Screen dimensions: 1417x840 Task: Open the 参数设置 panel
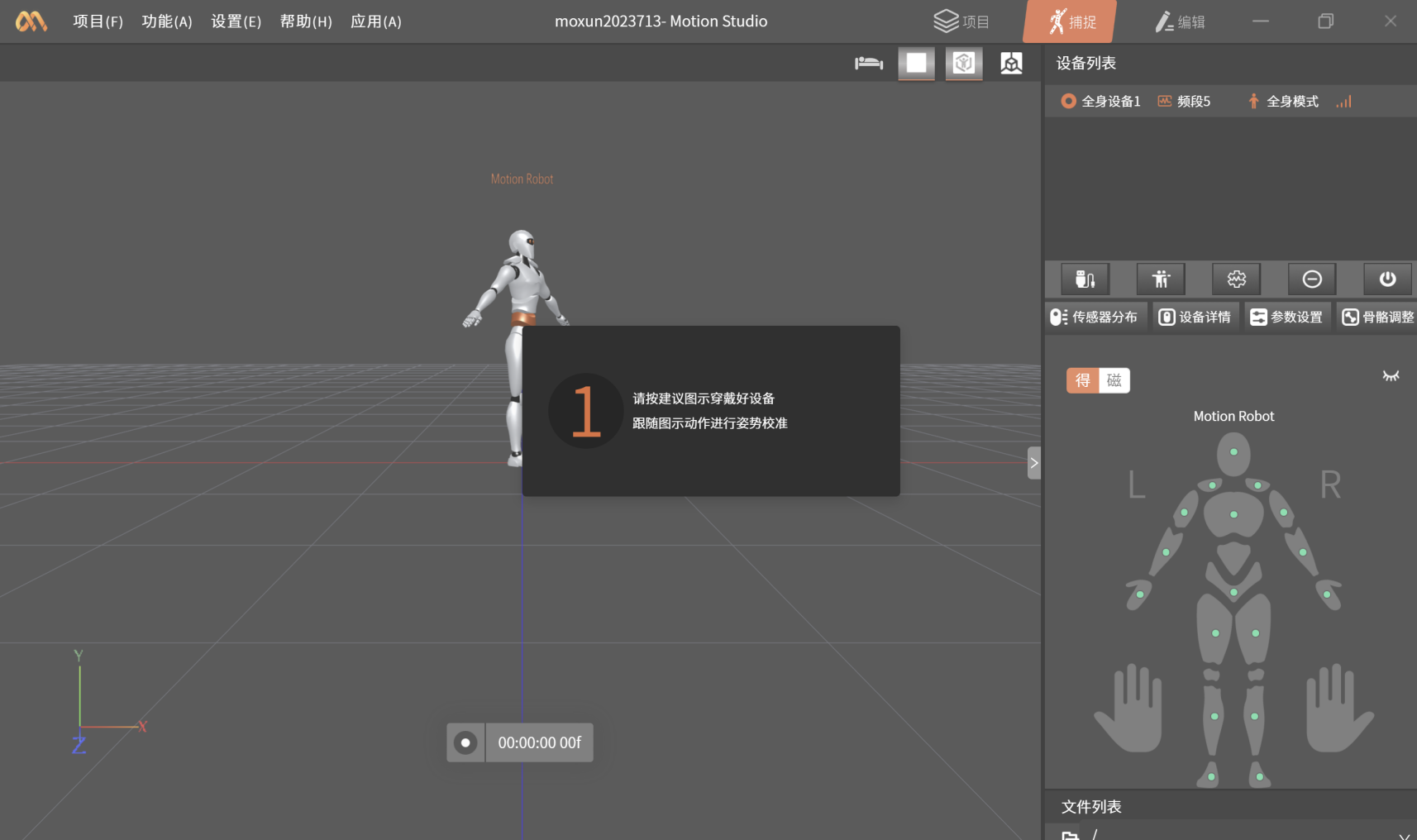tap(1286, 317)
